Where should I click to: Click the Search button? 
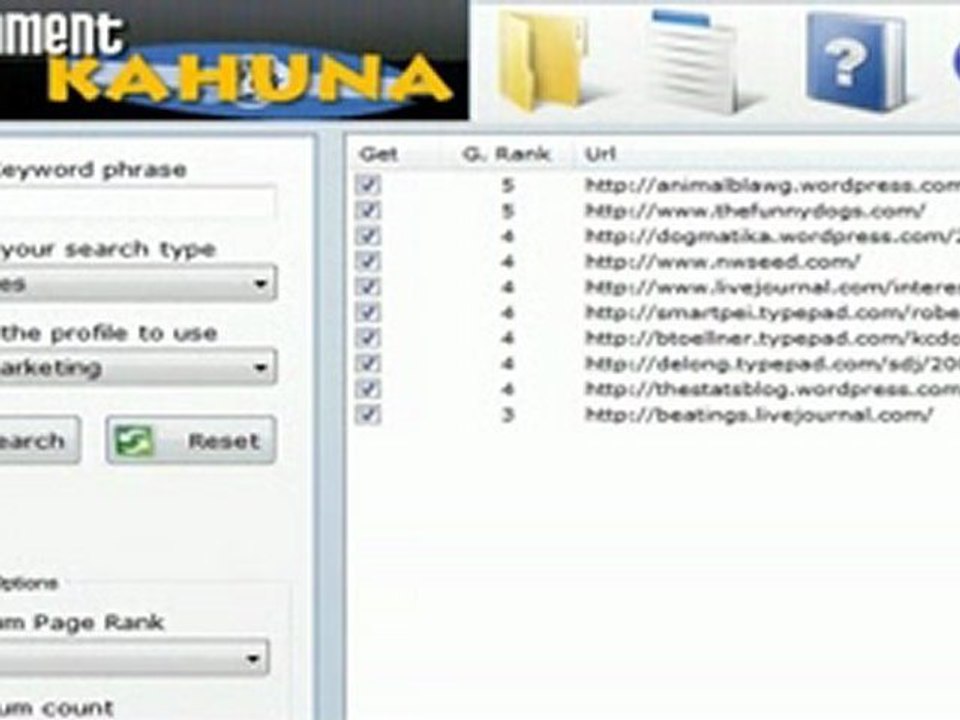click(39, 441)
